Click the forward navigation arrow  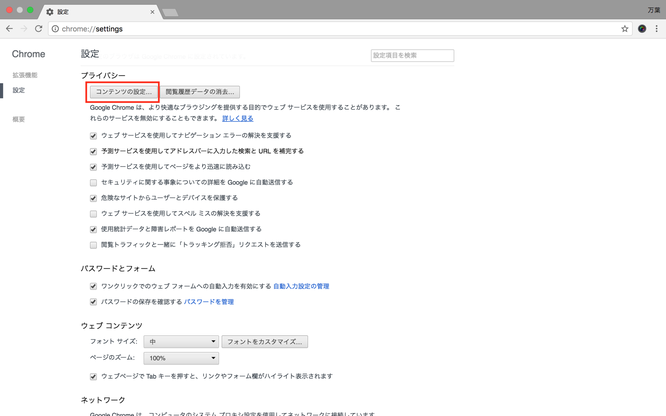tap(24, 29)
